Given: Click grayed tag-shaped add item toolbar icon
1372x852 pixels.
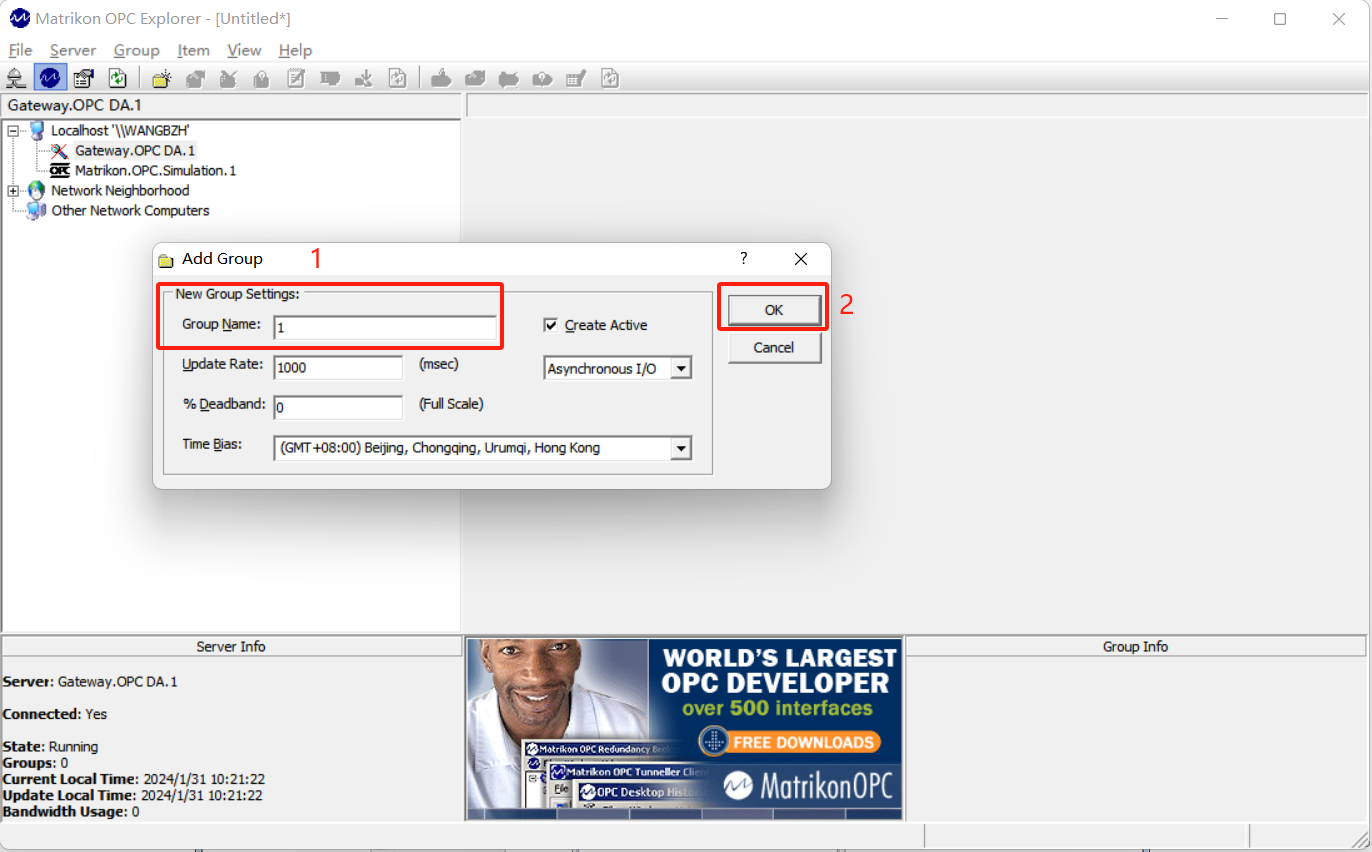Looking at the screenshot, I should point(441,78).
